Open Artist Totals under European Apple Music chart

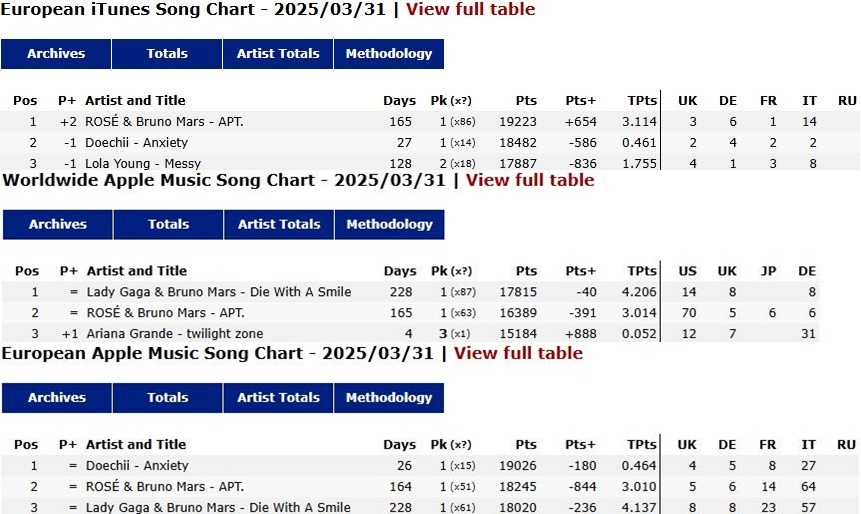pyautogui.click(x=278, y=398)
